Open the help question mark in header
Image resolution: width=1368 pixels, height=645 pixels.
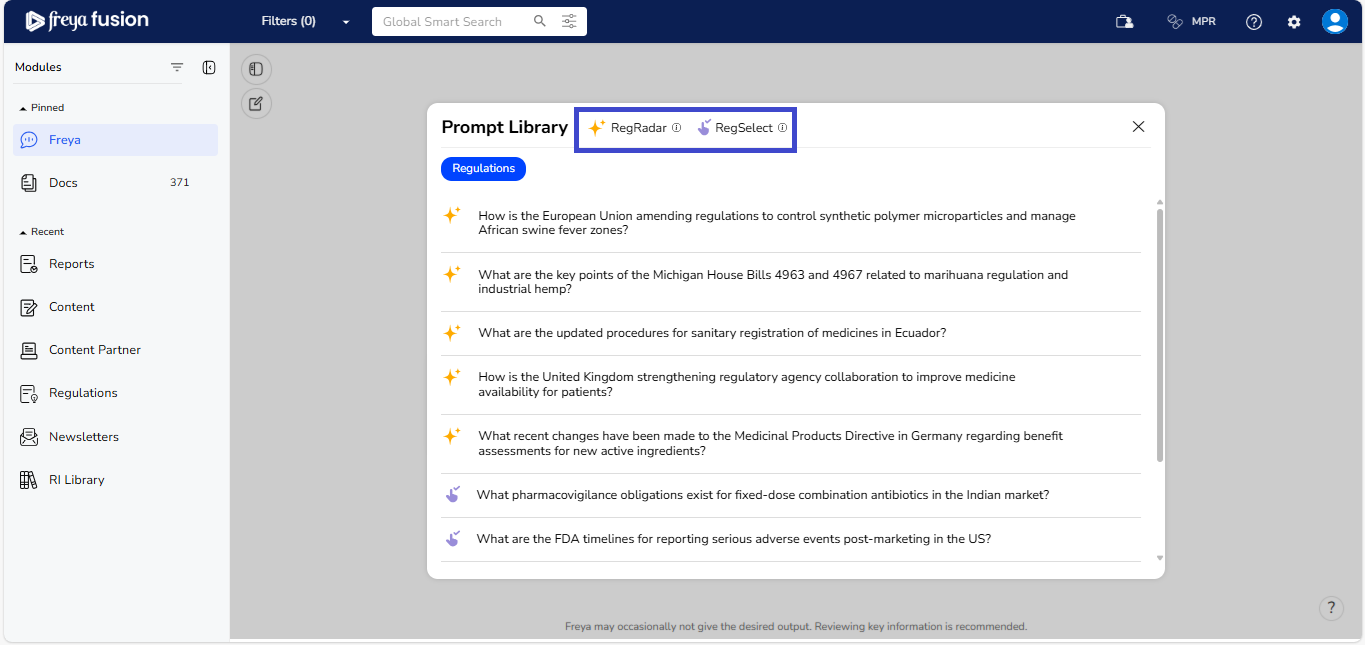pos(1254,22)
